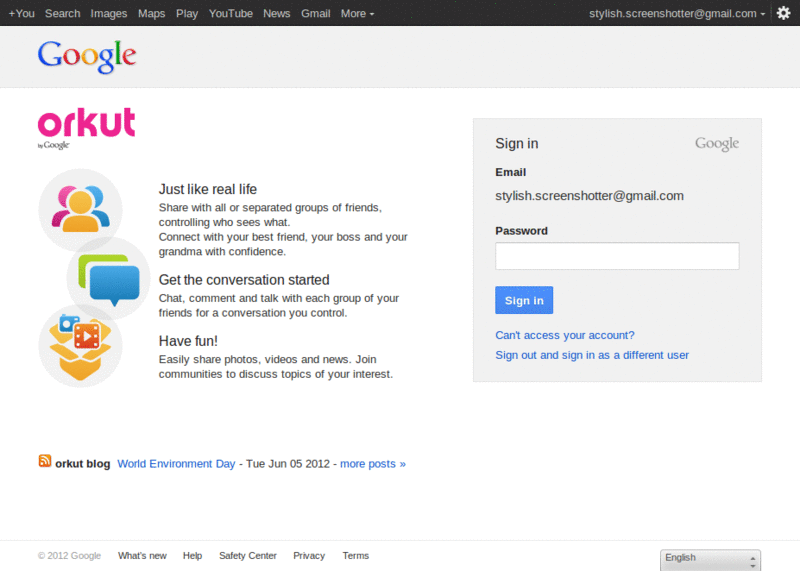Open Images in the top bar
The image size is (800, 571).
(109, 14)
